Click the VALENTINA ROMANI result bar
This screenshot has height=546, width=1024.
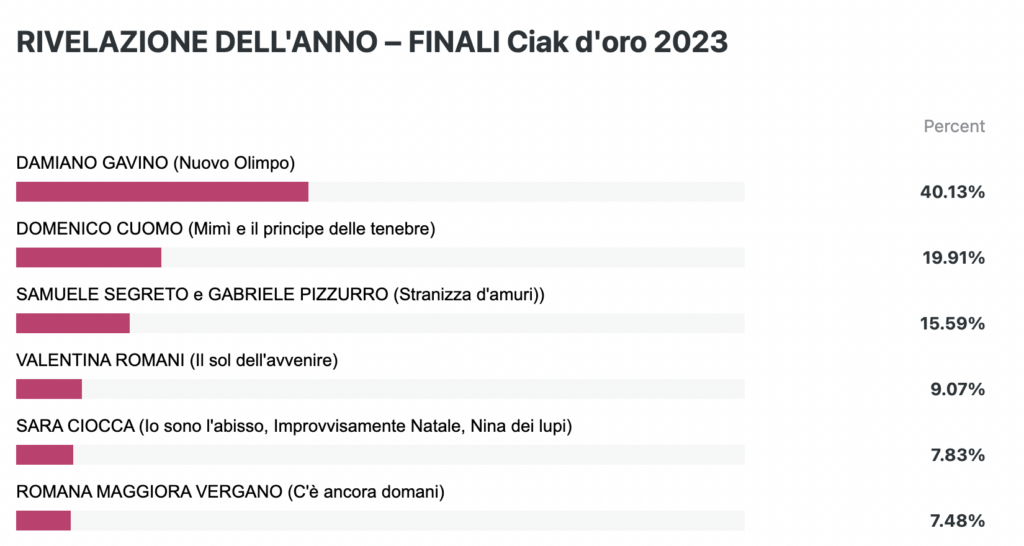pos(380,389)
